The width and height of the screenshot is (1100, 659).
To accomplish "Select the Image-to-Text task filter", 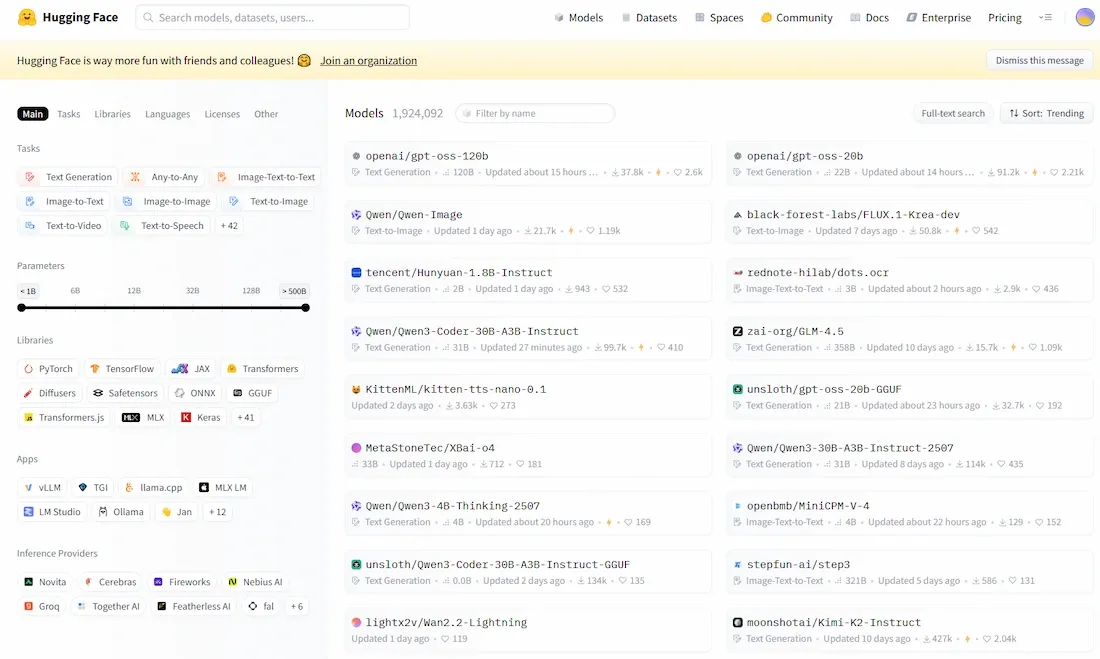I will tap(64, 201).
